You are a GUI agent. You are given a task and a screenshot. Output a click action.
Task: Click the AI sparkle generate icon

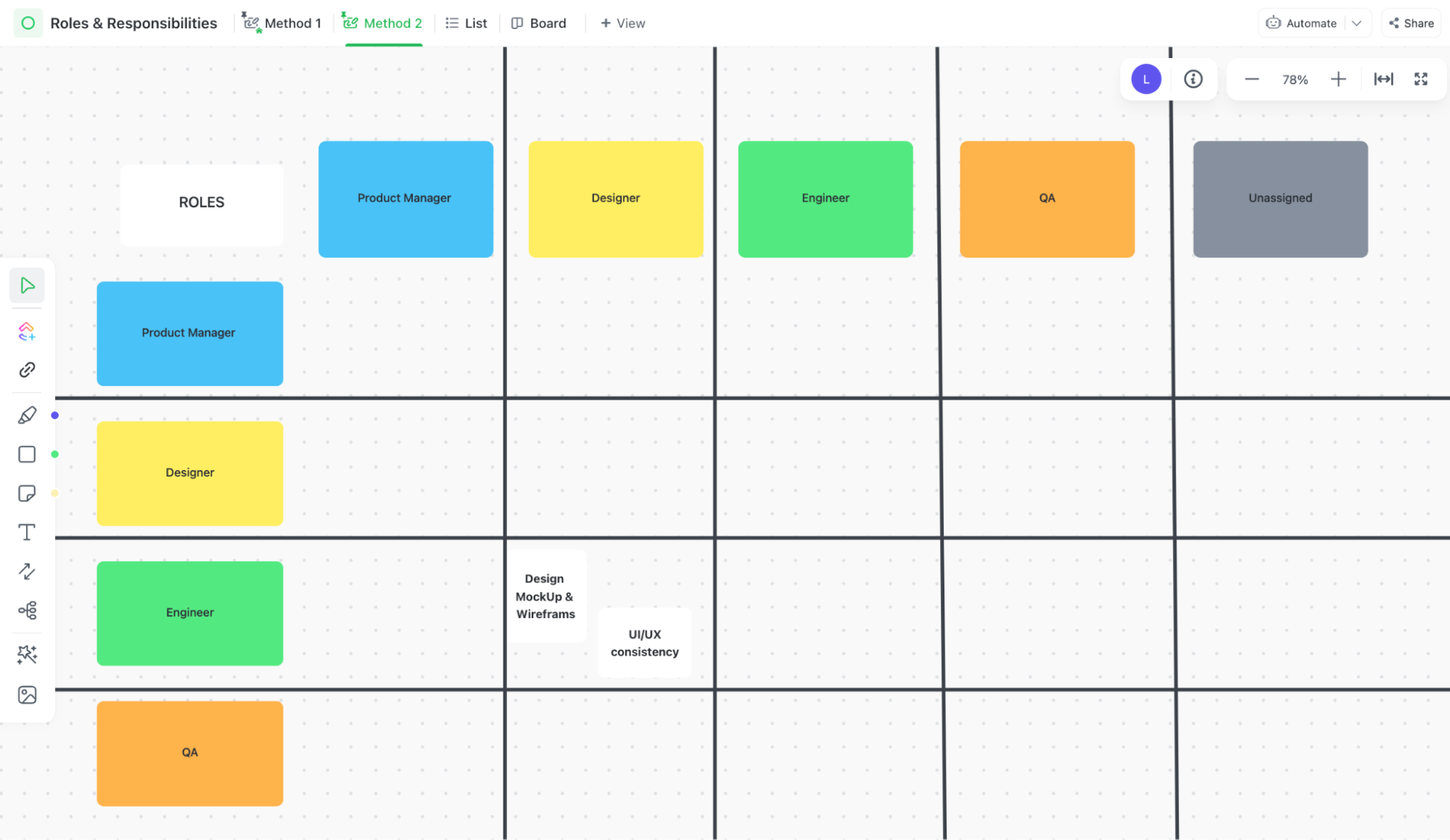27,654
